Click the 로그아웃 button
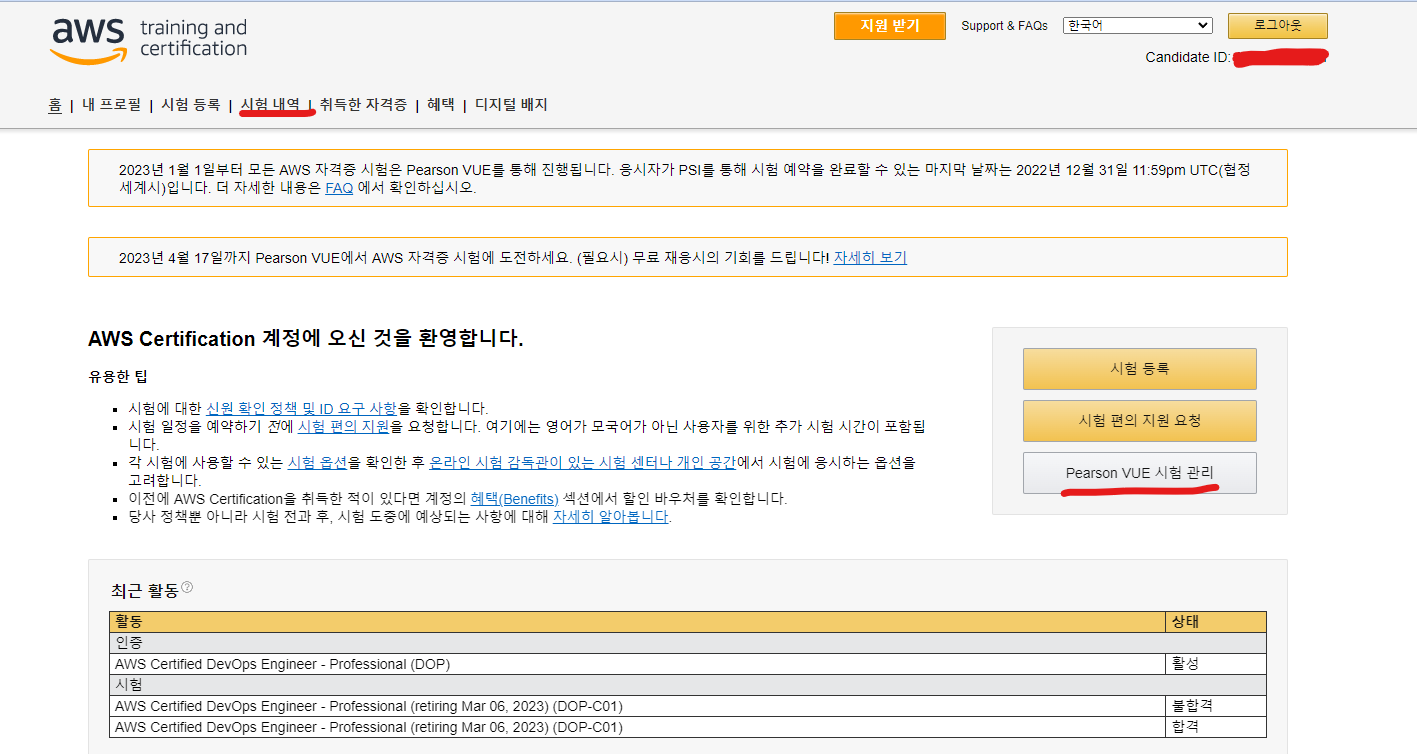 (x=1277, y=26)
